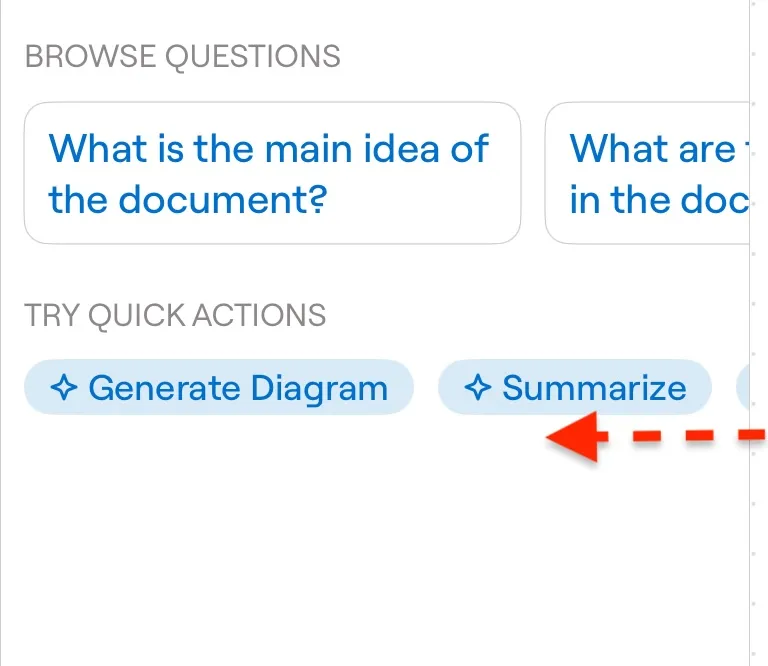768x666 pixels.
Task: Click the word "Summarize" in its chip
Action: pos(594,388)
